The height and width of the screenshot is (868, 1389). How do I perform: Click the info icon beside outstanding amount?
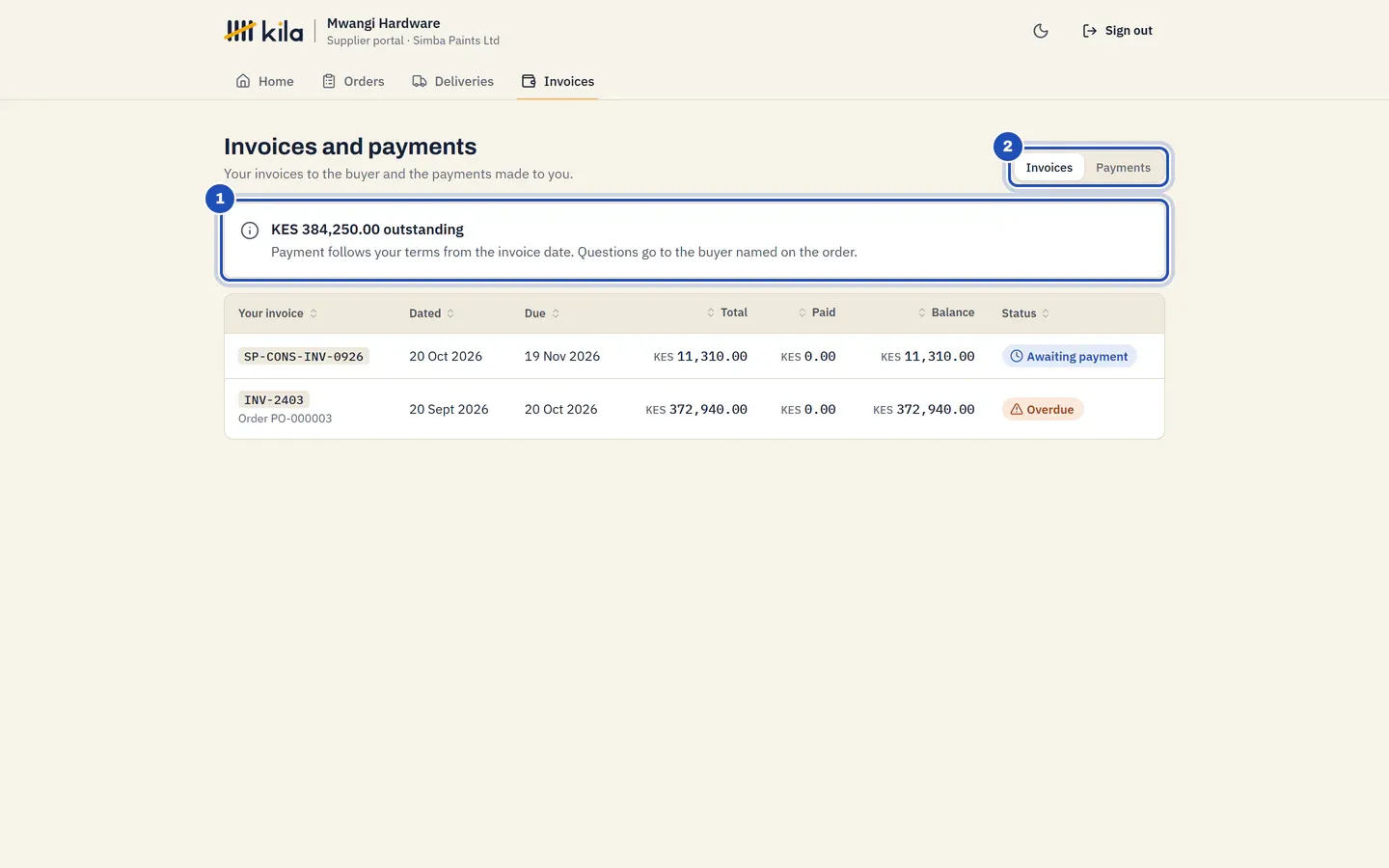pos(250,231)
